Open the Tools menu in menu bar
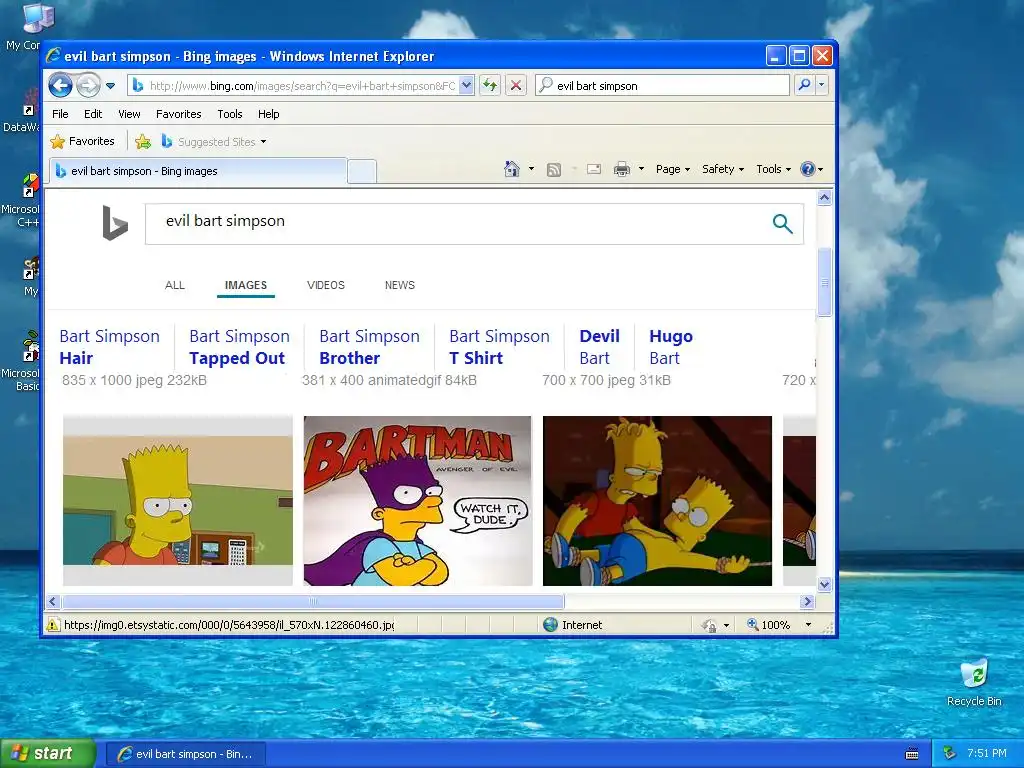The width and height of the screenshot is (1024, 768). pyautogui.click(x=230, y=114)
